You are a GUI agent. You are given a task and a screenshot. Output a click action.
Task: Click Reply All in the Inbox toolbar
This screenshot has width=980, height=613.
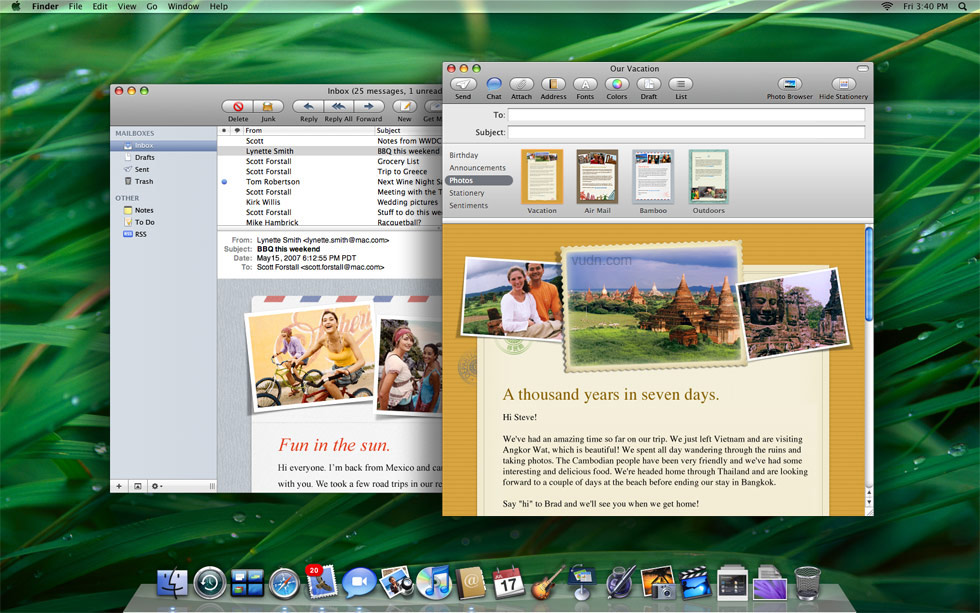[x=338, y=107]
